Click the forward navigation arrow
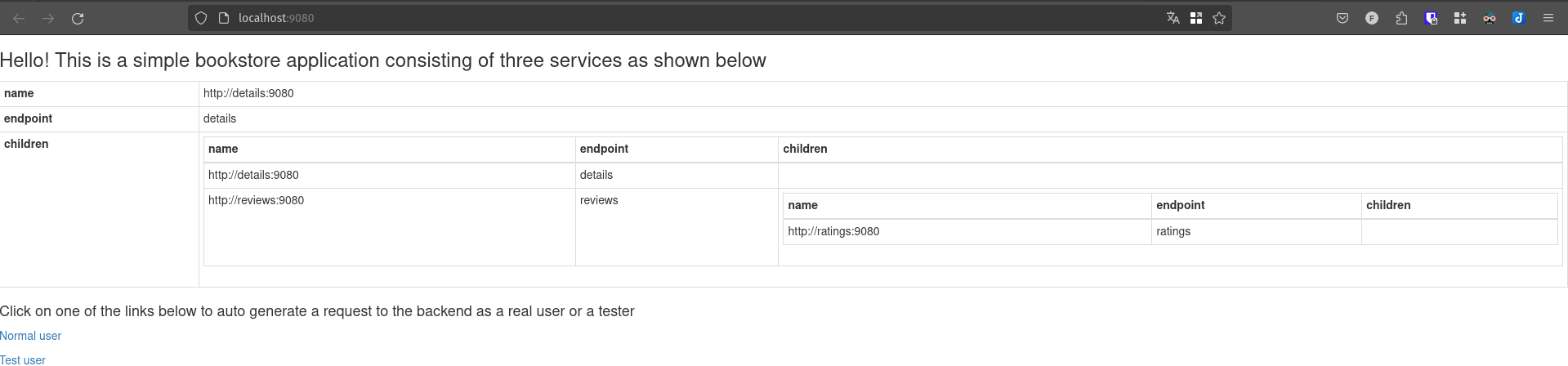Viewport: 1568px width, 366px height. (x=48, y=18)
